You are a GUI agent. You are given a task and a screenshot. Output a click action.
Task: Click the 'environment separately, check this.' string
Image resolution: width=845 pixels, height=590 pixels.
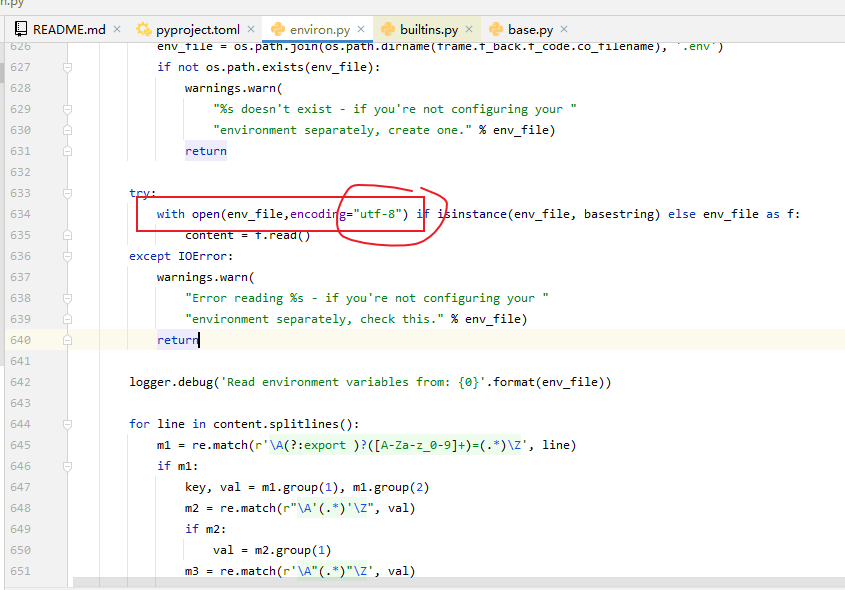315,320
